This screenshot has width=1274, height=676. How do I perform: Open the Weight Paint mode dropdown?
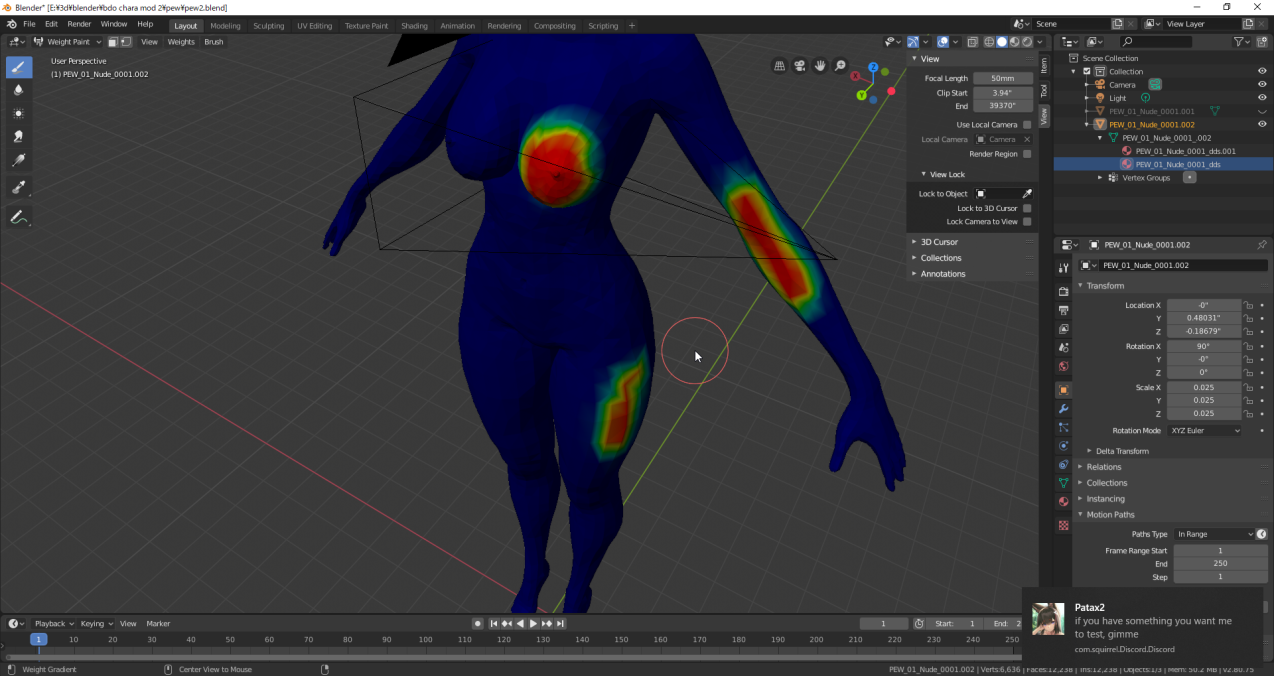[x=68, y=42]
